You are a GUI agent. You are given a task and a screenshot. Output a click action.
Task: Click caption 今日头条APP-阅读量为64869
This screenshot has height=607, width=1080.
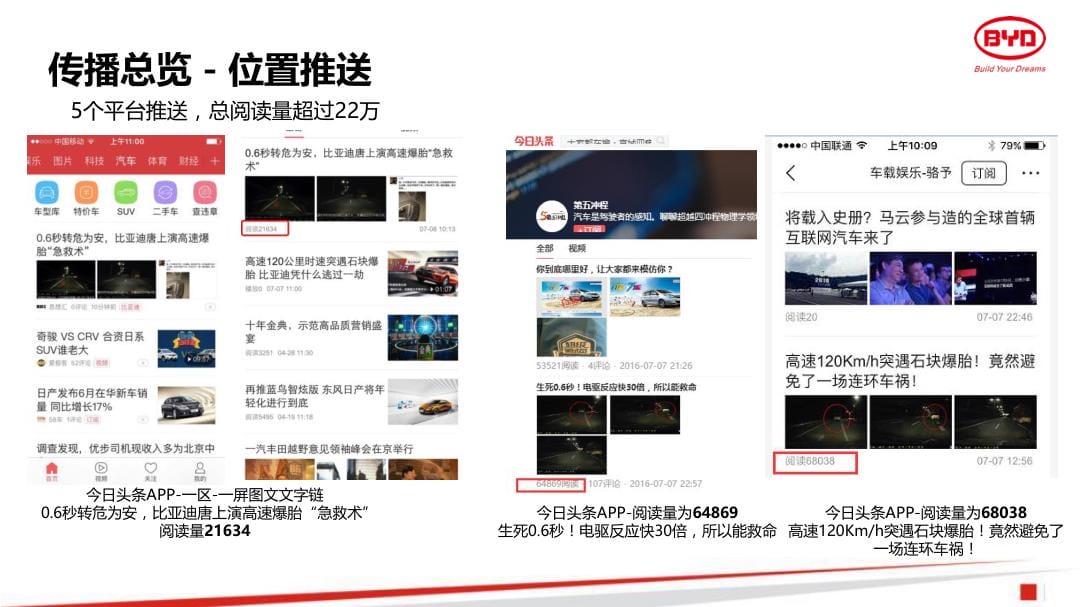pos(637,513)
